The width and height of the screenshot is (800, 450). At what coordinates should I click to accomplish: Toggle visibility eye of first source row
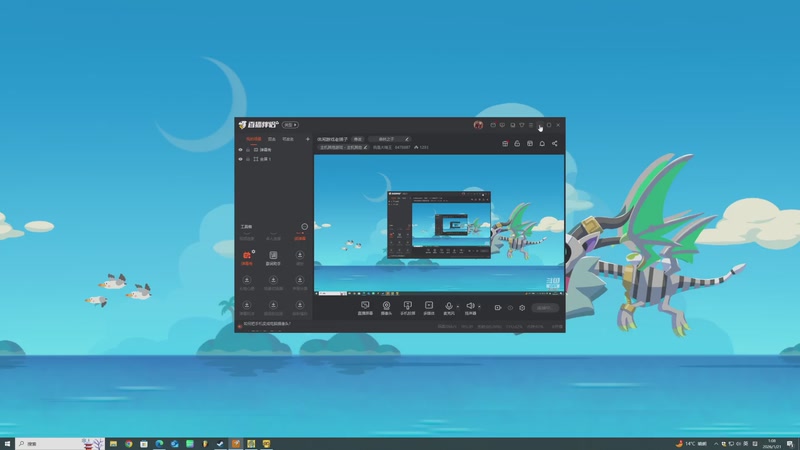click(240, 149)
